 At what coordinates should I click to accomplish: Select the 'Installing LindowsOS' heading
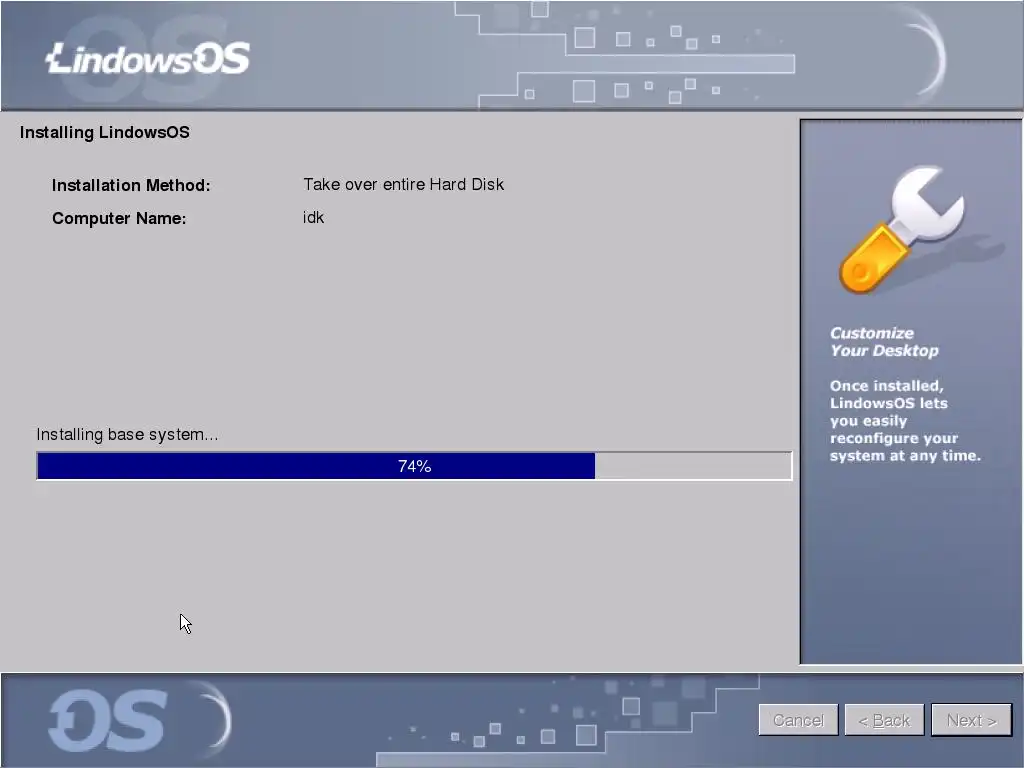coord(104,133)
